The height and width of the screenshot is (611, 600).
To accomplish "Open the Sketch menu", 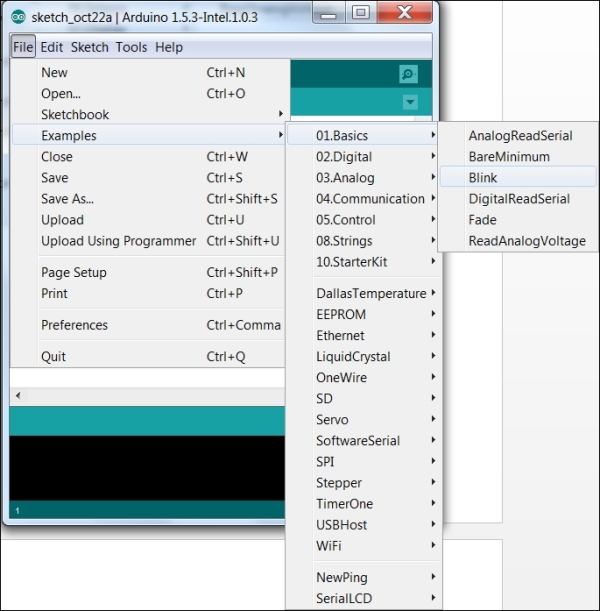I will coord(90,47).
